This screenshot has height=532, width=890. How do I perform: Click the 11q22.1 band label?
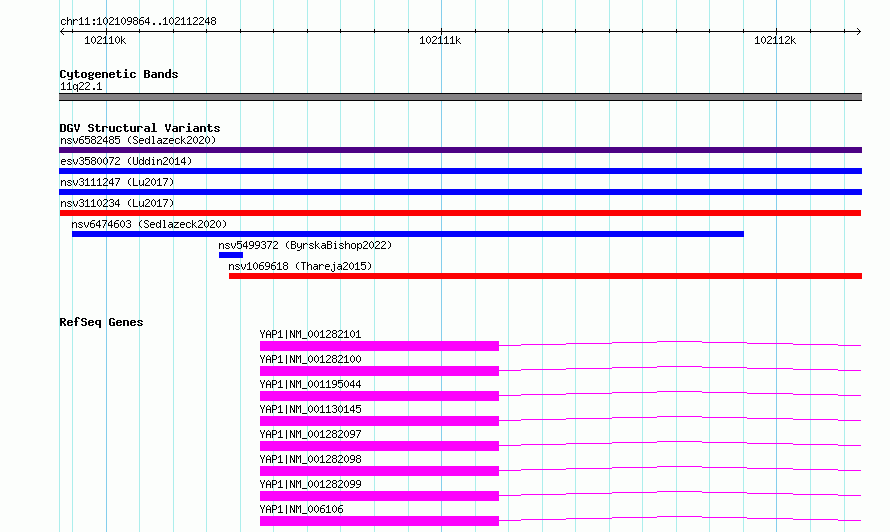(81, 86)
